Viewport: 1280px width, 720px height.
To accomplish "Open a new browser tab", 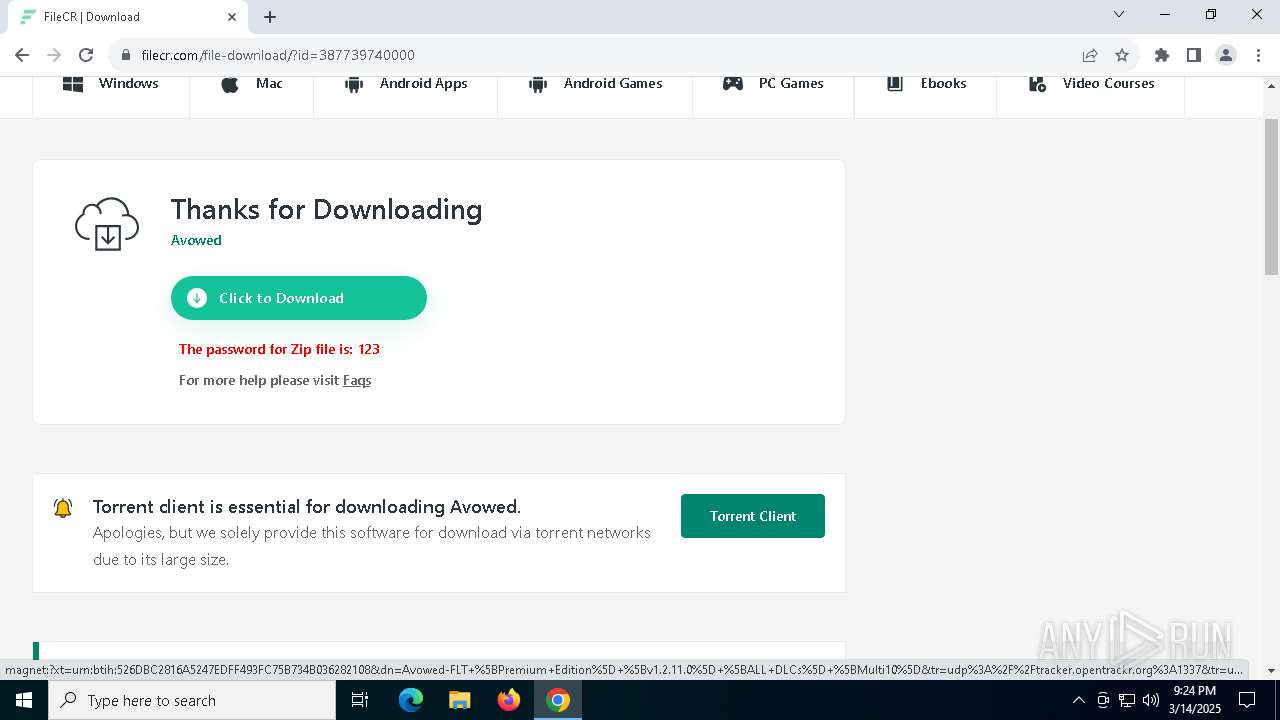I will pos(270,17).
